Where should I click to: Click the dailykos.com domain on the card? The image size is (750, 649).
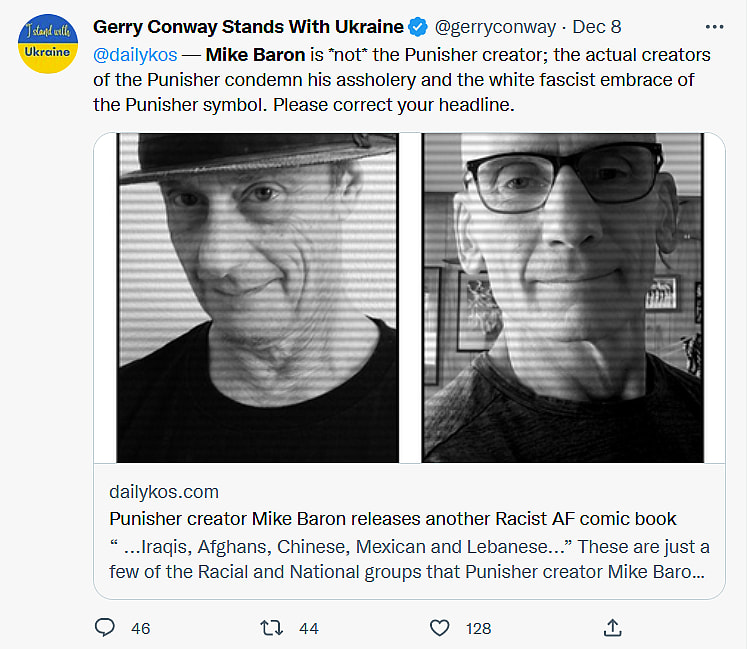tap(163, 492)
